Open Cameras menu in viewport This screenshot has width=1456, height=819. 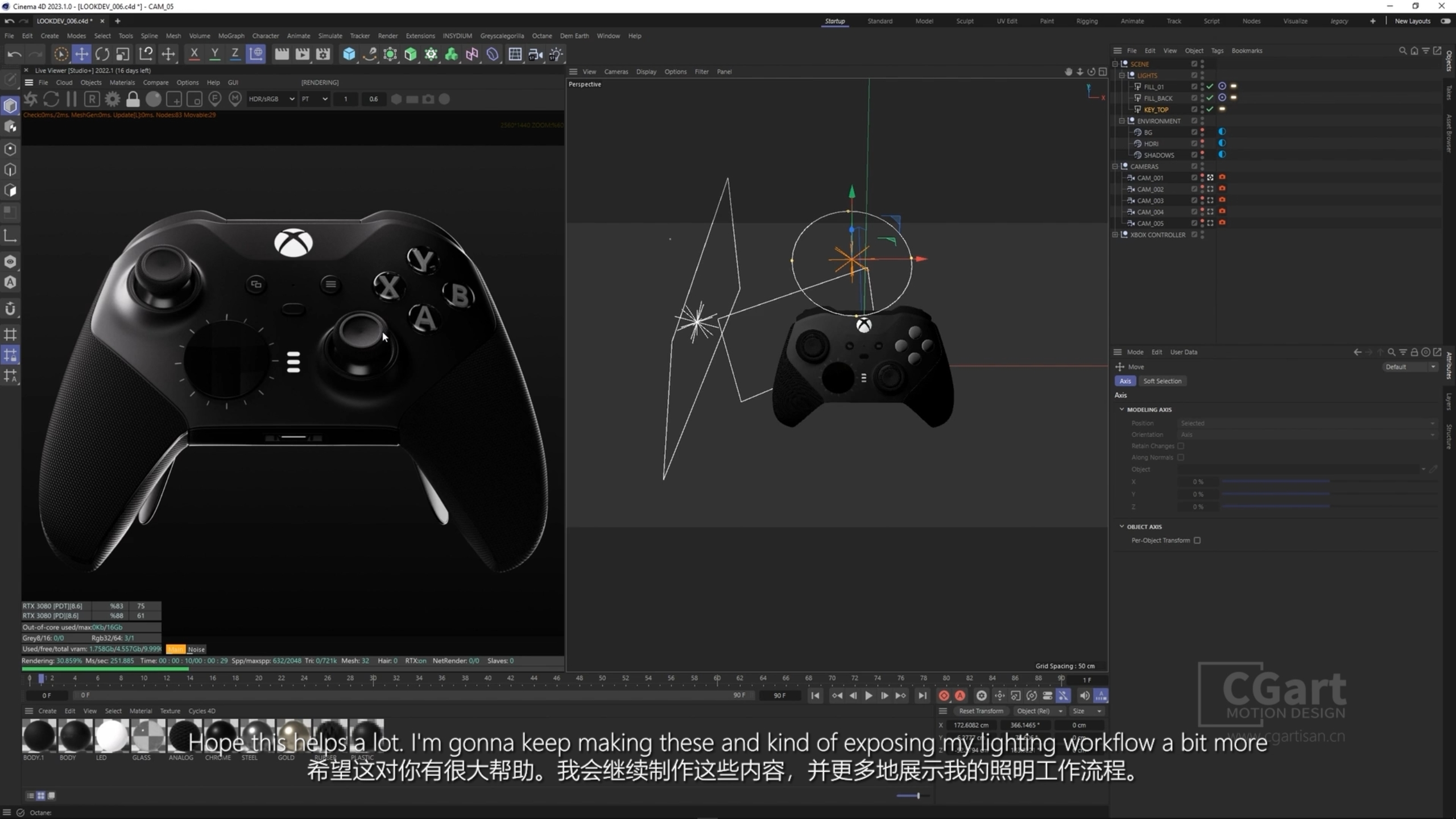(616, 72)
